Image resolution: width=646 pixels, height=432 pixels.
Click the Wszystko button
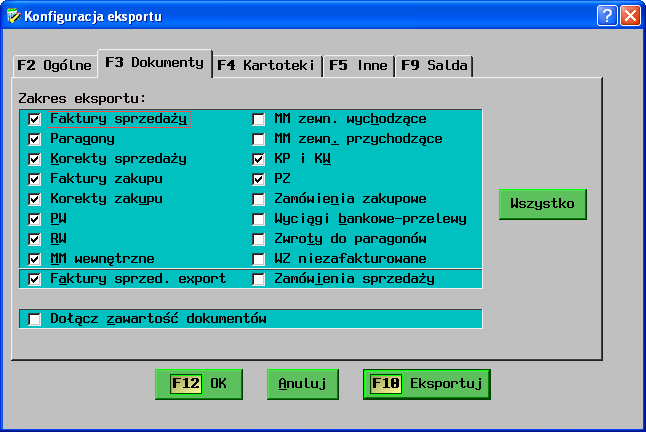pos(543,204)
